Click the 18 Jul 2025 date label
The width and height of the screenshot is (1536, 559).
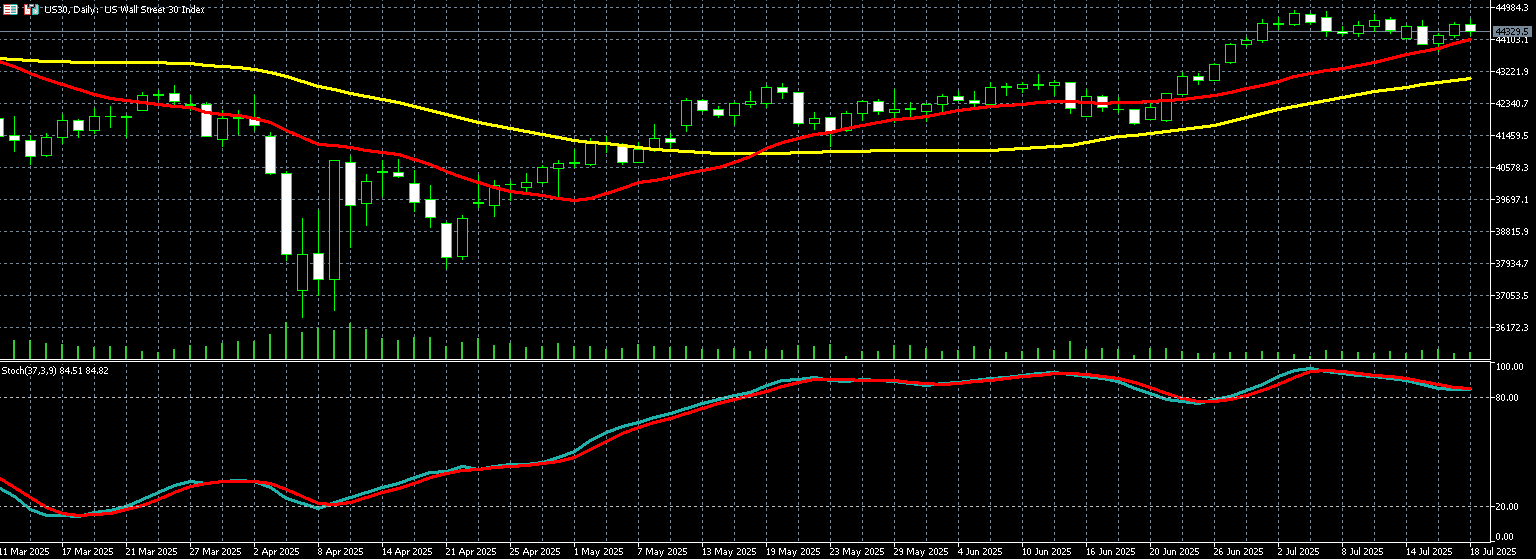point(1495,551)
